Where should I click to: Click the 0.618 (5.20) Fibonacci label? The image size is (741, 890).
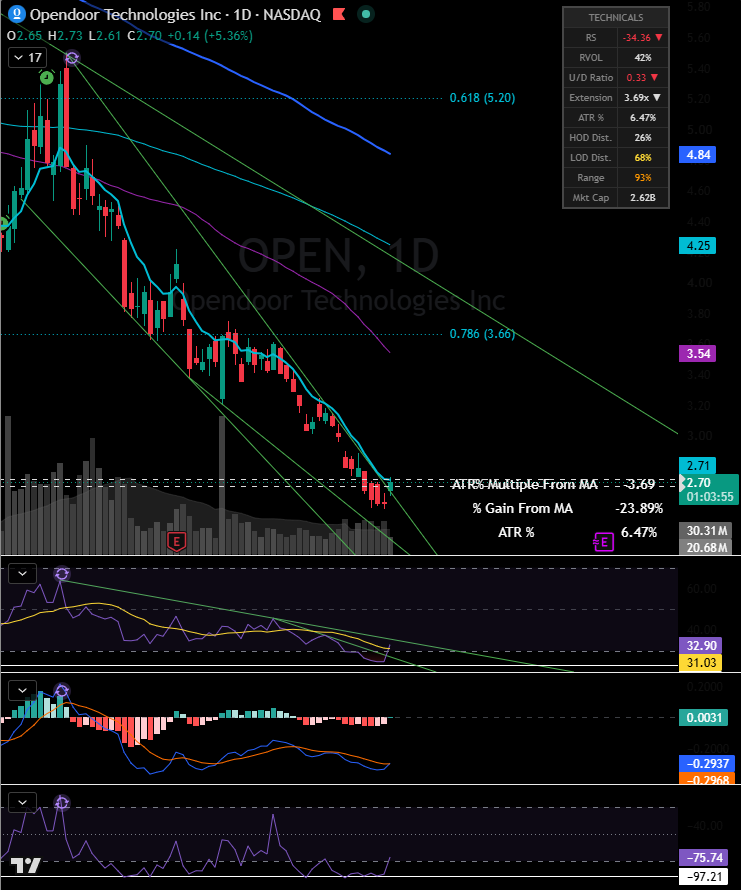482,98
